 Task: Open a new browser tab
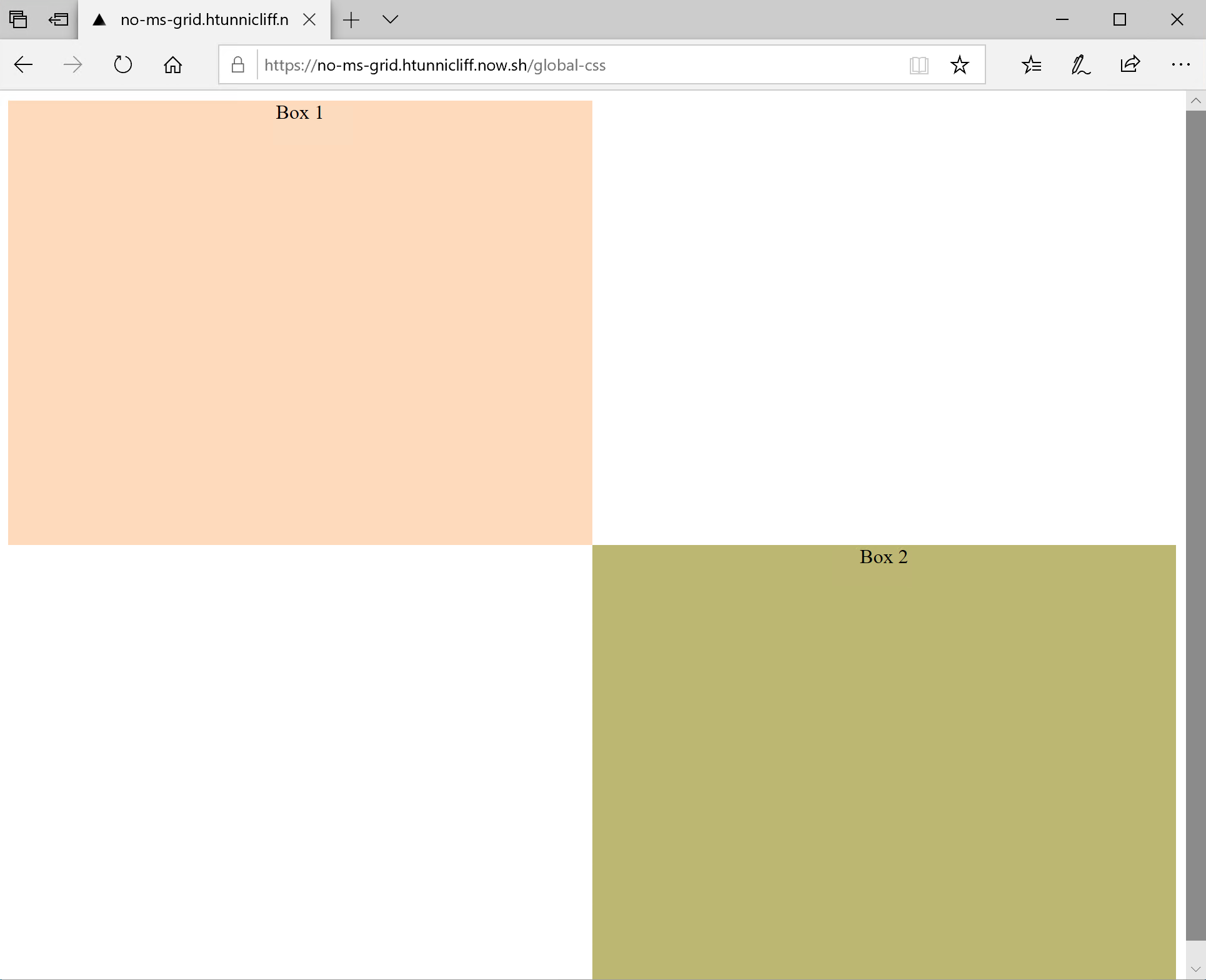tap(351, 19)
